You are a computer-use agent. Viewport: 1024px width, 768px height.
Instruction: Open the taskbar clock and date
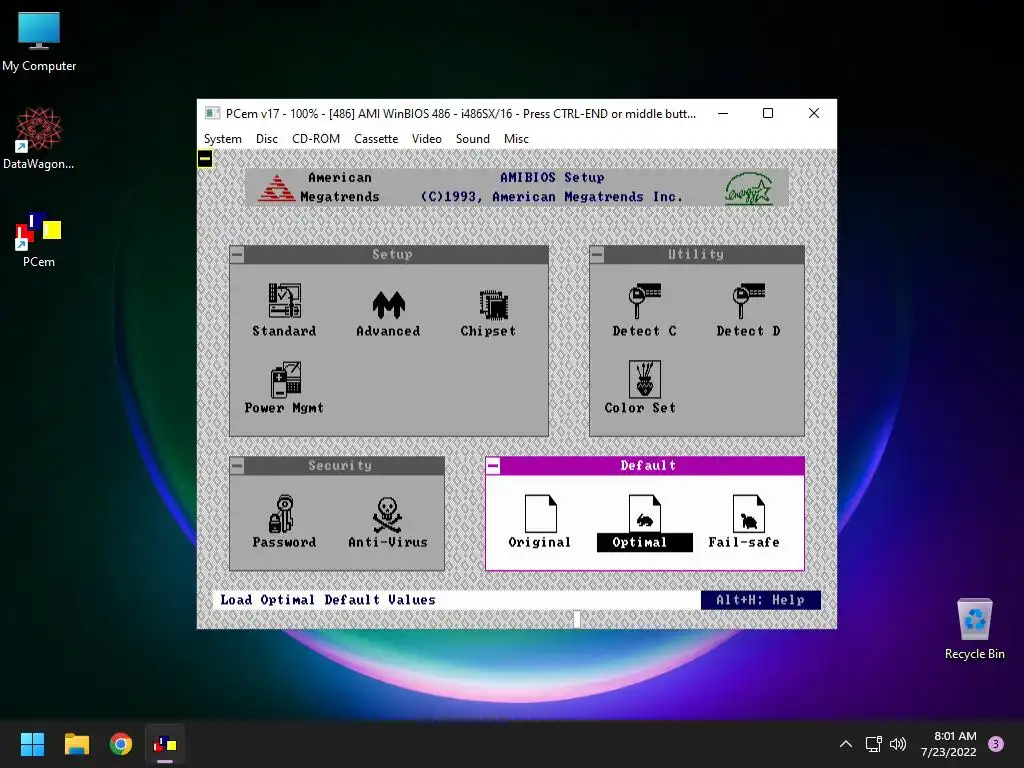coord(949,744)
